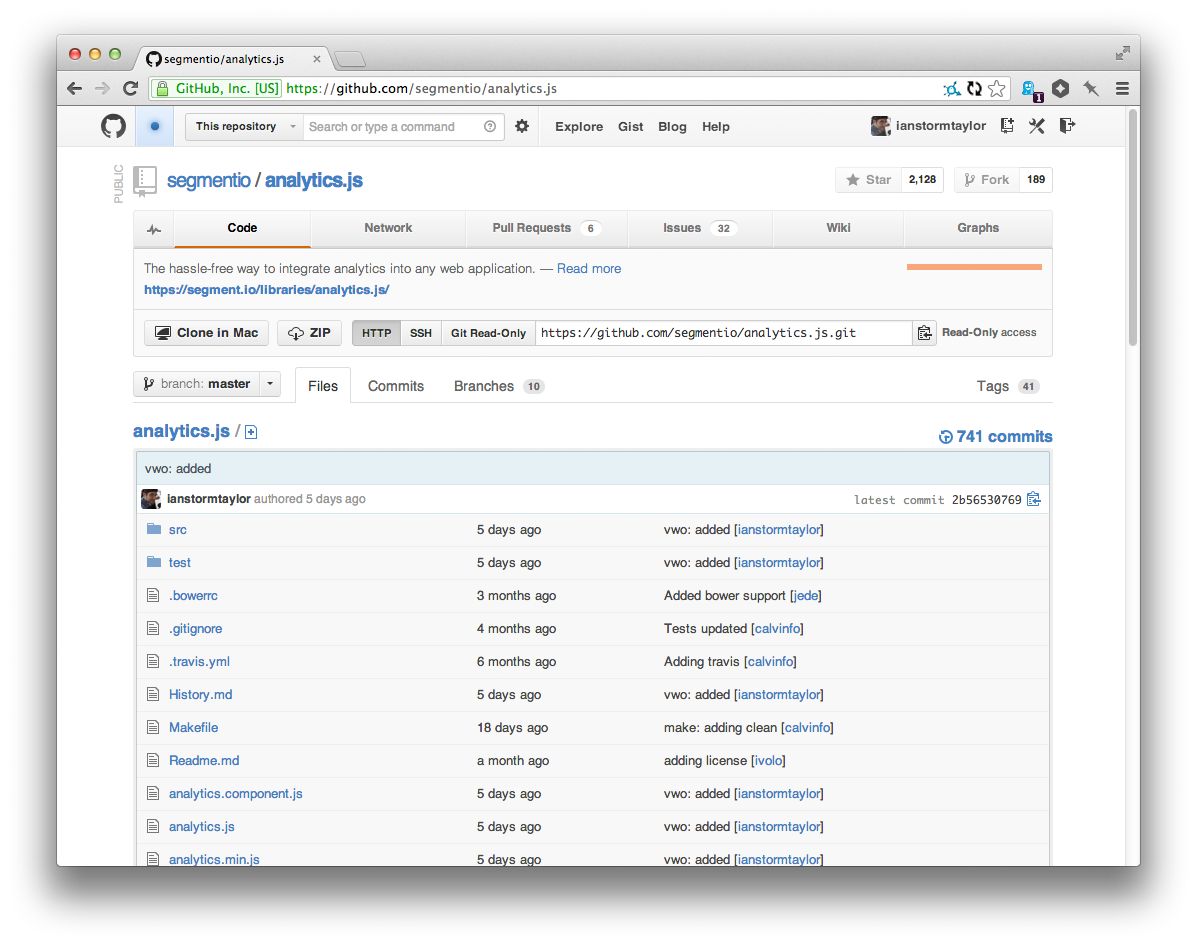Viewport: 1197px width, 945px height.
Task: Bookmark this page with the star icon
Action: 996,89
